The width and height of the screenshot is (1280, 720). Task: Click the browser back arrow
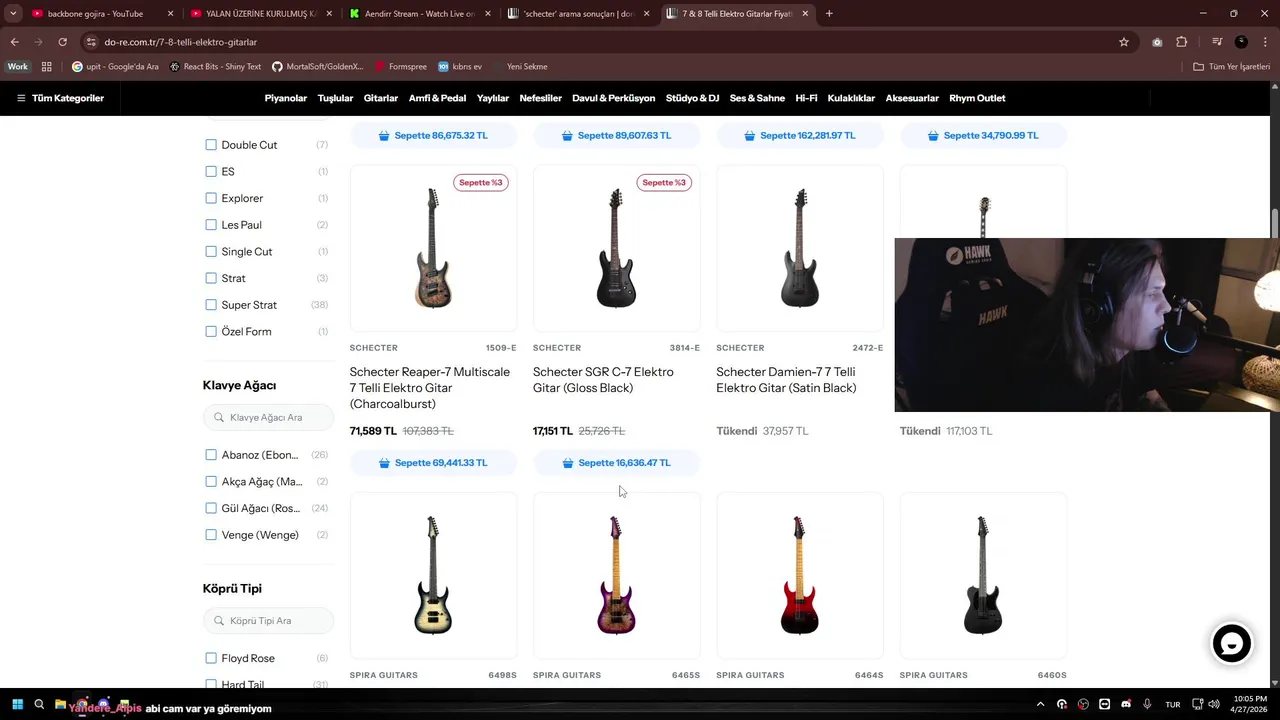click(x=14, y=42)
